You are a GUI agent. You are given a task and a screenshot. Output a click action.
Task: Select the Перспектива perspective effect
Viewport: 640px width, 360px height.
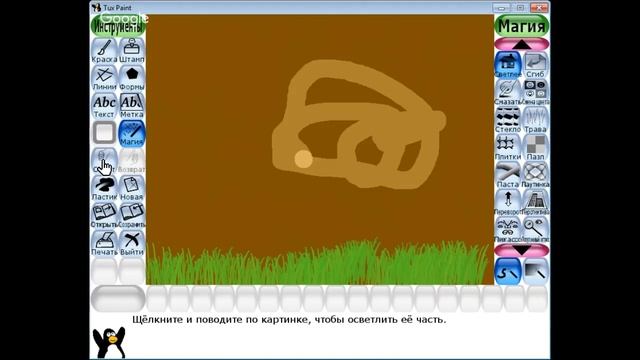pyautogui.click(x=535, y=202)
